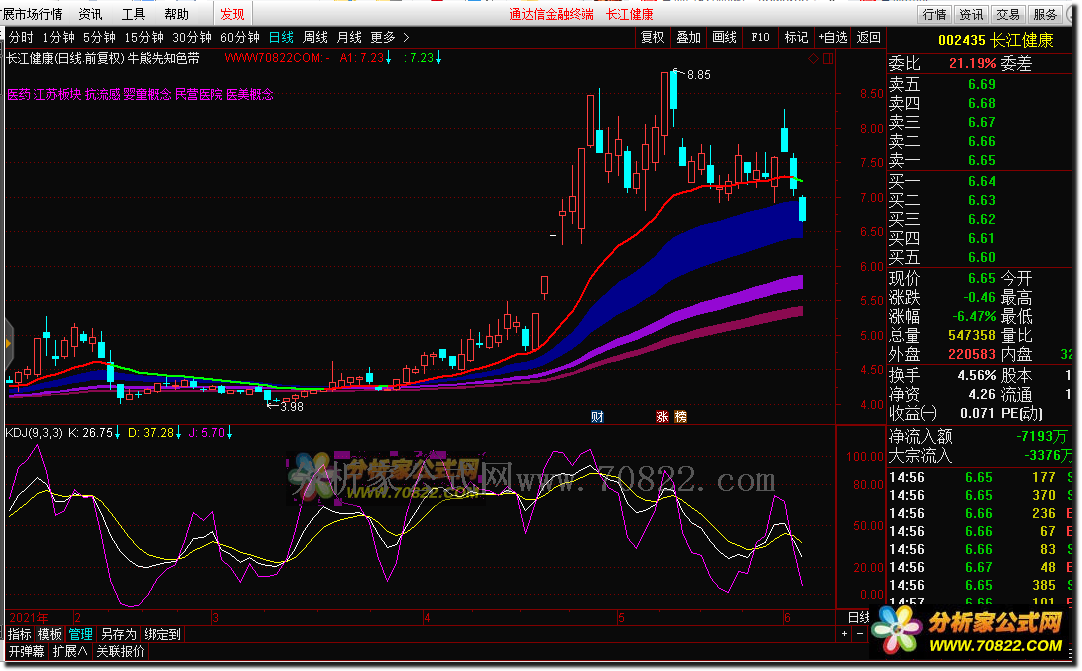The height and width of the screenshot is (671, 1082).
Task: Open the 工具 menu
Action: pos(133,14)
